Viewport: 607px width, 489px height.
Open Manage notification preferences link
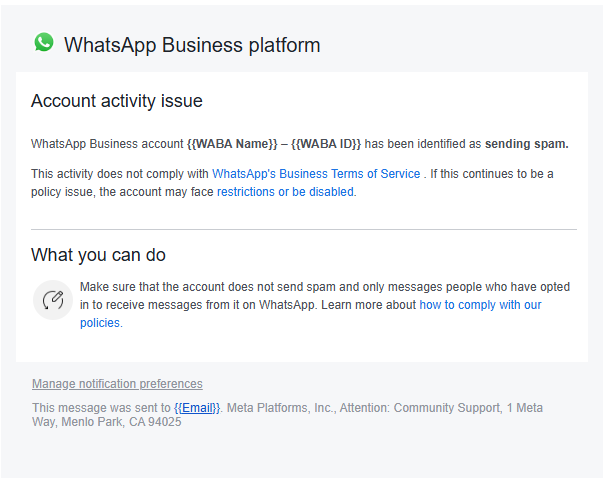click(117, 384)
